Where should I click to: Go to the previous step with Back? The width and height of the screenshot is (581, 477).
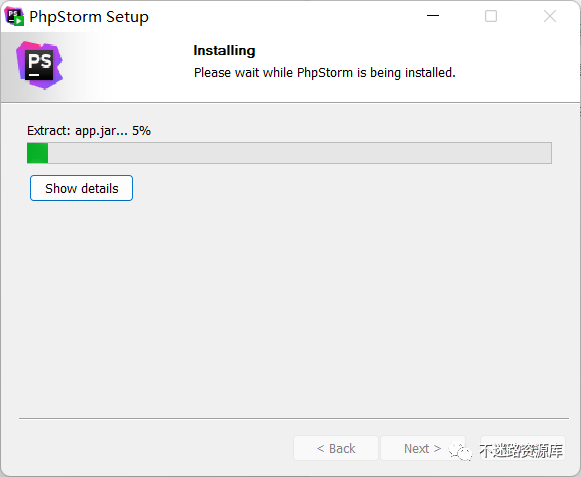tap(336, 448)
